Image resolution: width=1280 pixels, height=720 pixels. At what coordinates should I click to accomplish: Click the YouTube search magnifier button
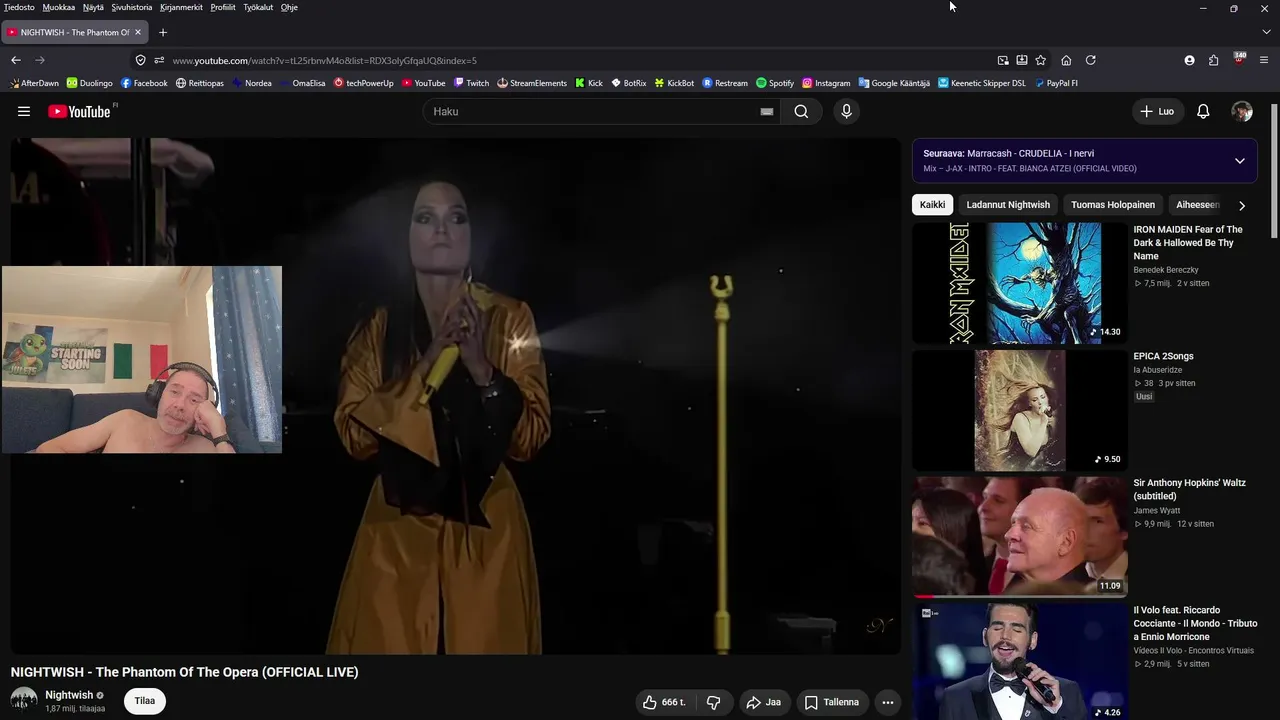pyautogui.click(x=801, y=111)
